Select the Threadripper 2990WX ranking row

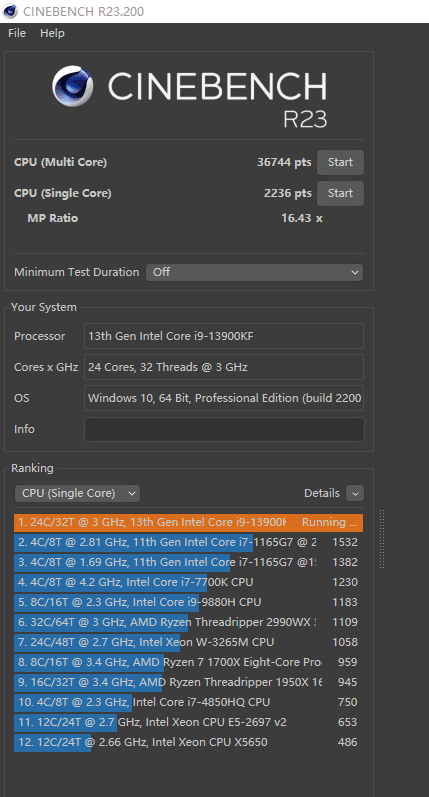pos(189,622)
